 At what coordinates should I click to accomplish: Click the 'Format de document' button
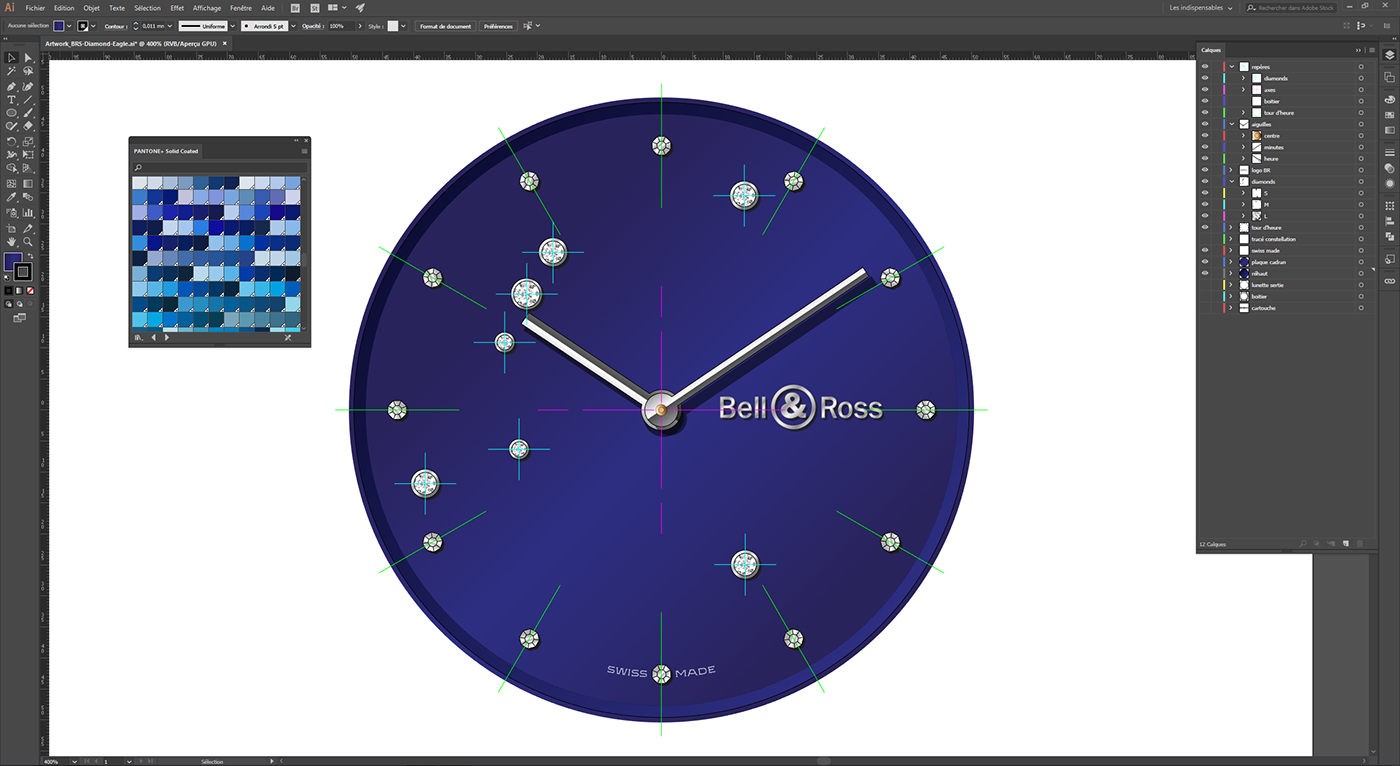[444, 26]
